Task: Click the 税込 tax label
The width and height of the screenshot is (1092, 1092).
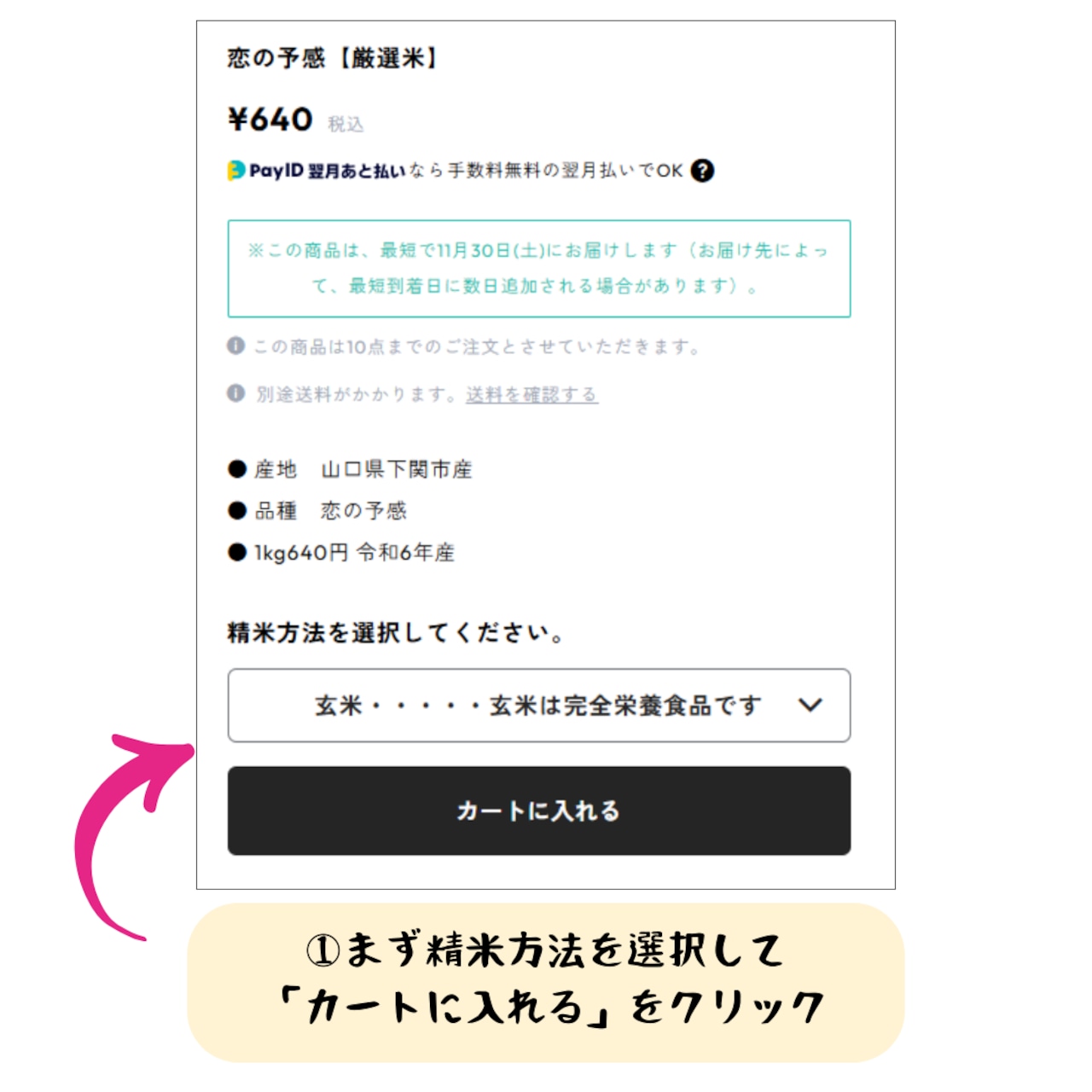Action: [x=346, y=125]
